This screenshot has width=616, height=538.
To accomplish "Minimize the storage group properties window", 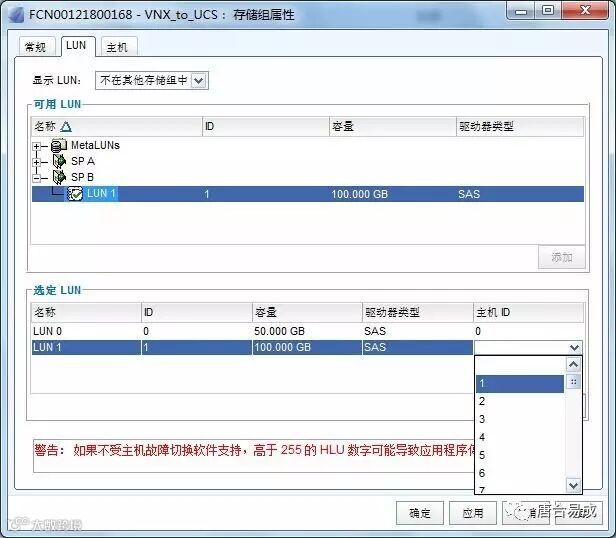I will [520, 11].
